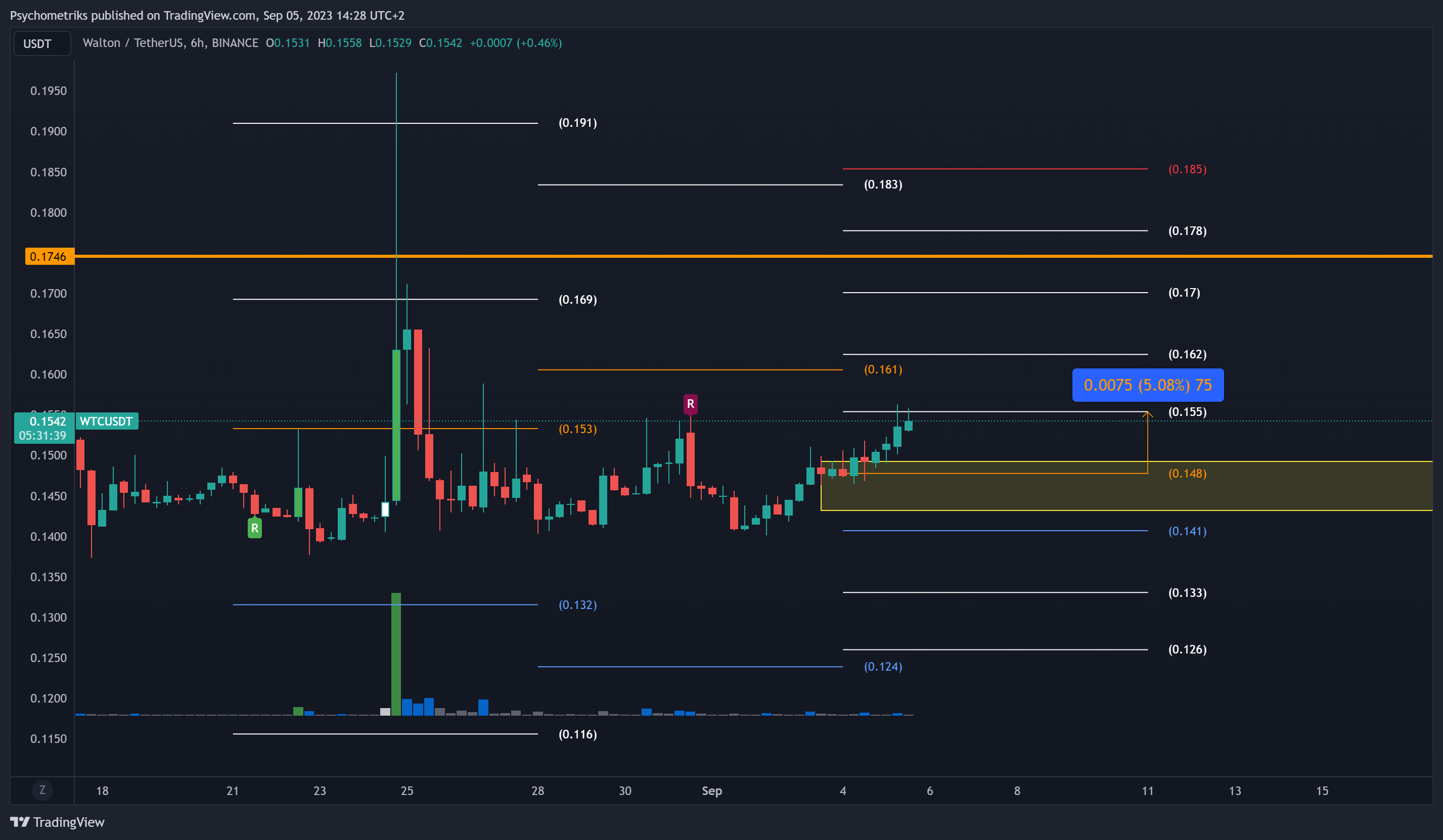Select the blue (0.132) level label
The image size is (1443, 840).
(x=578, y=604)
